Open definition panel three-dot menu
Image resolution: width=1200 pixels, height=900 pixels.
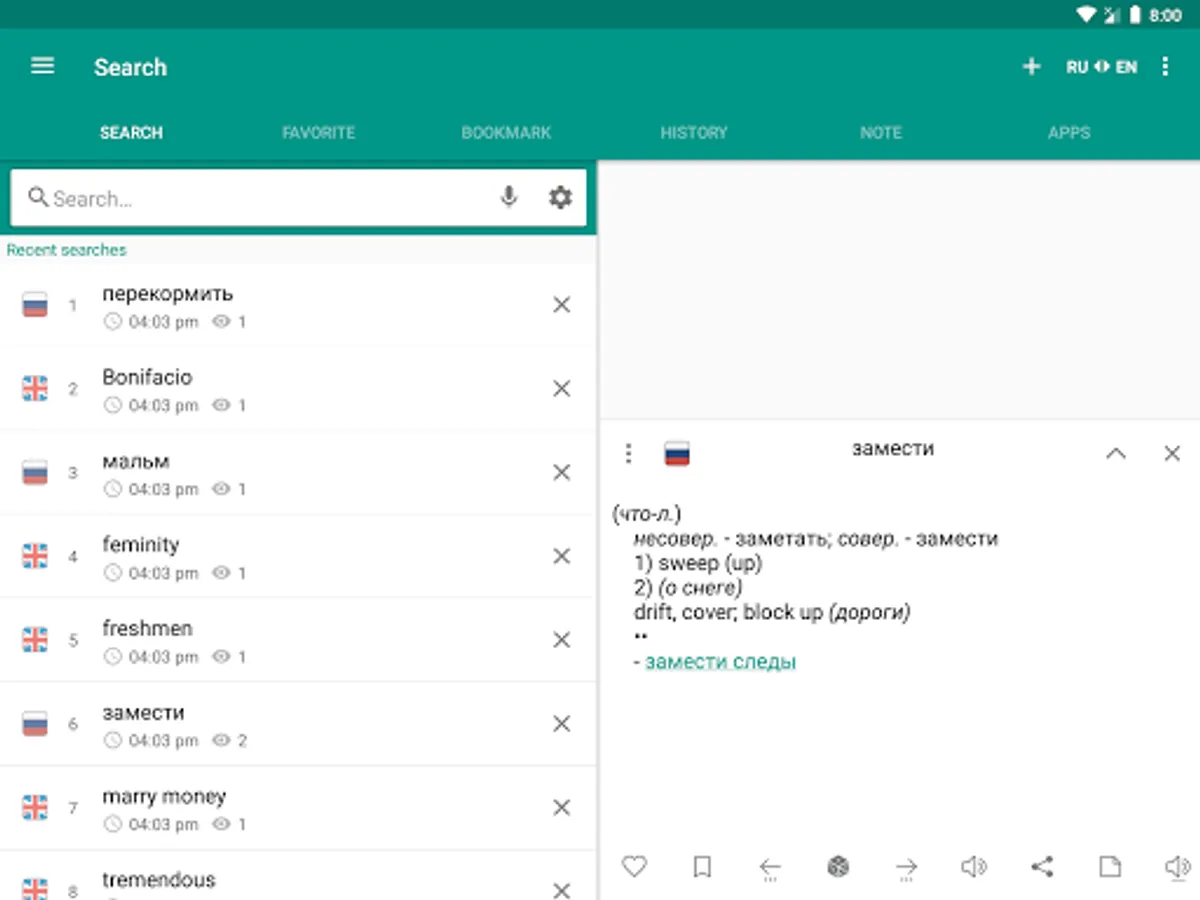pyautogui.click(x=628, y=454)
